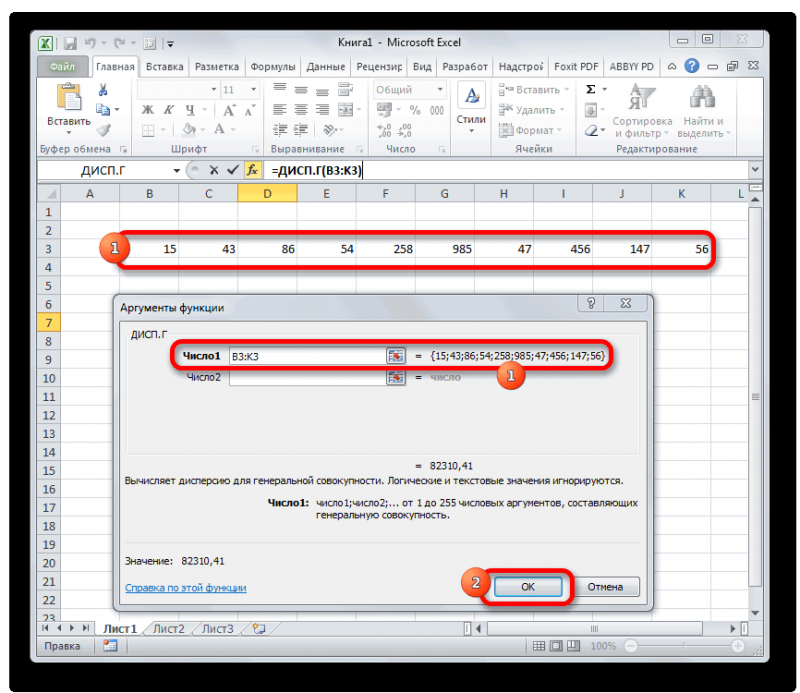Open Справка по этой функции link
800x693 pixels.
coord(186,587)
